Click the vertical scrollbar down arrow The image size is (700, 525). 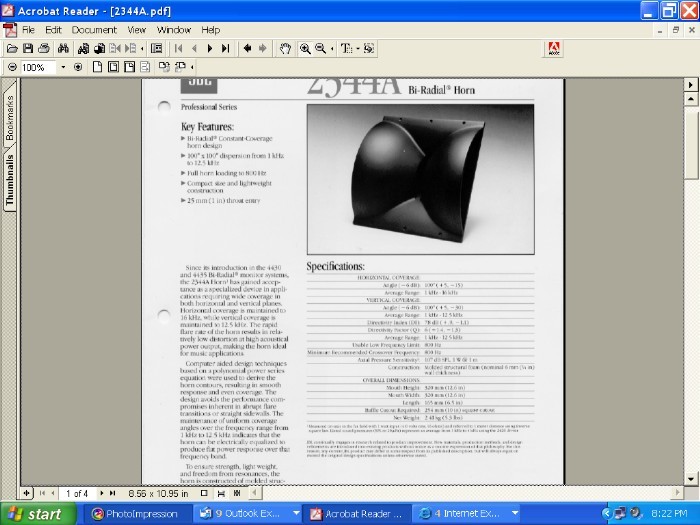point(691,479)
